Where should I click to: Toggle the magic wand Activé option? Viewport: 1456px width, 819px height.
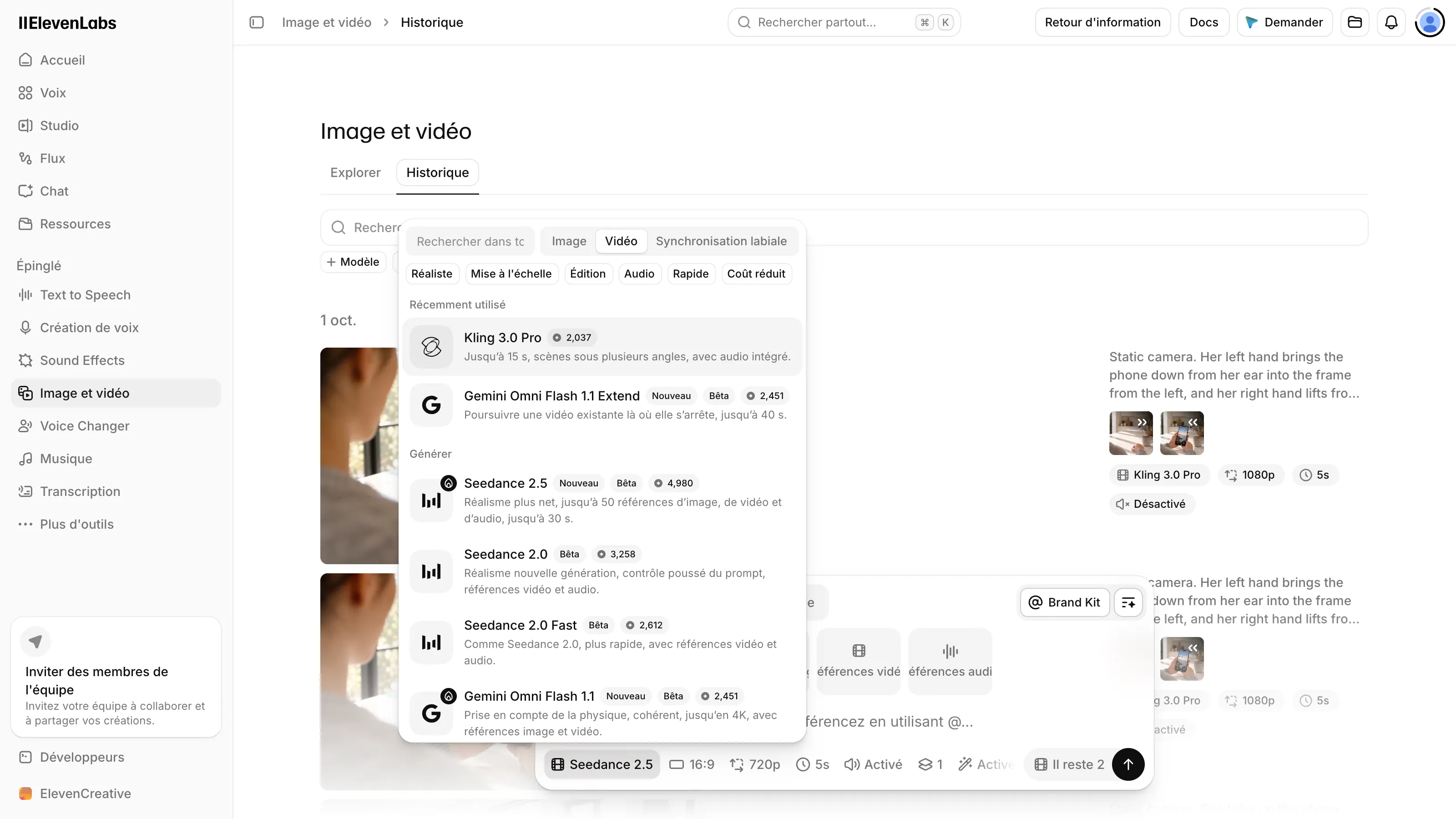986,764
